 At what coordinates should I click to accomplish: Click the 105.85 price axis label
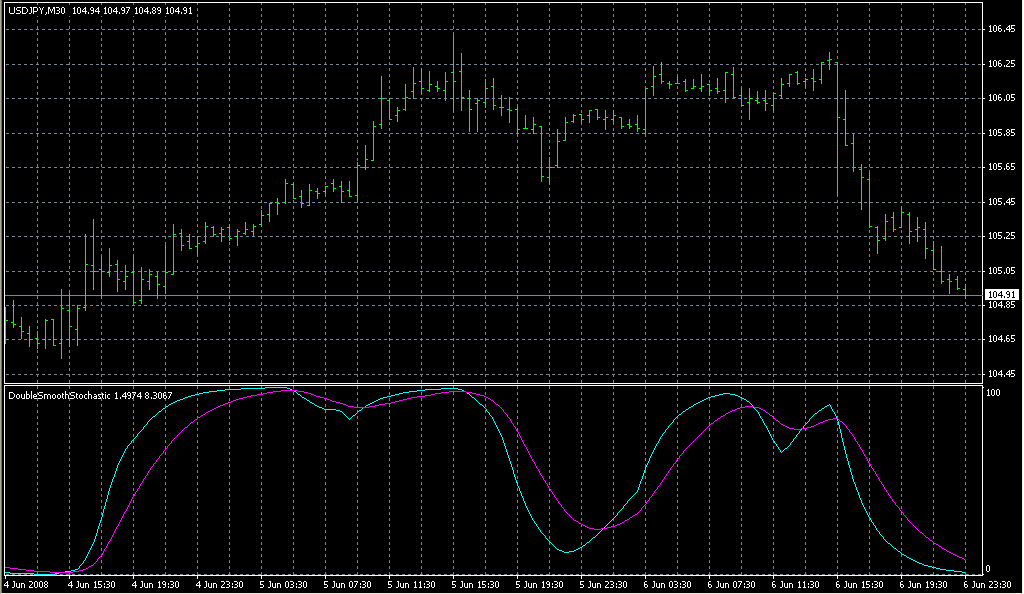tap(1000, 133)
